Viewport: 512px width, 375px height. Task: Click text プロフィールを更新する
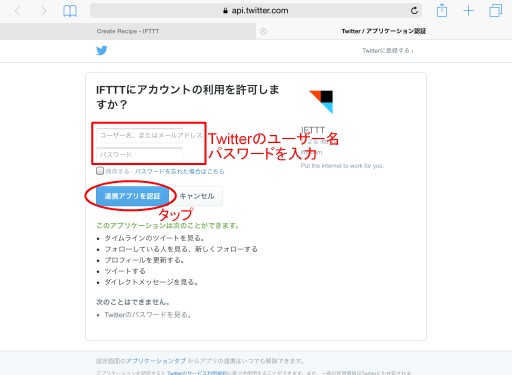pyautogui.click(x=144, y=260)
